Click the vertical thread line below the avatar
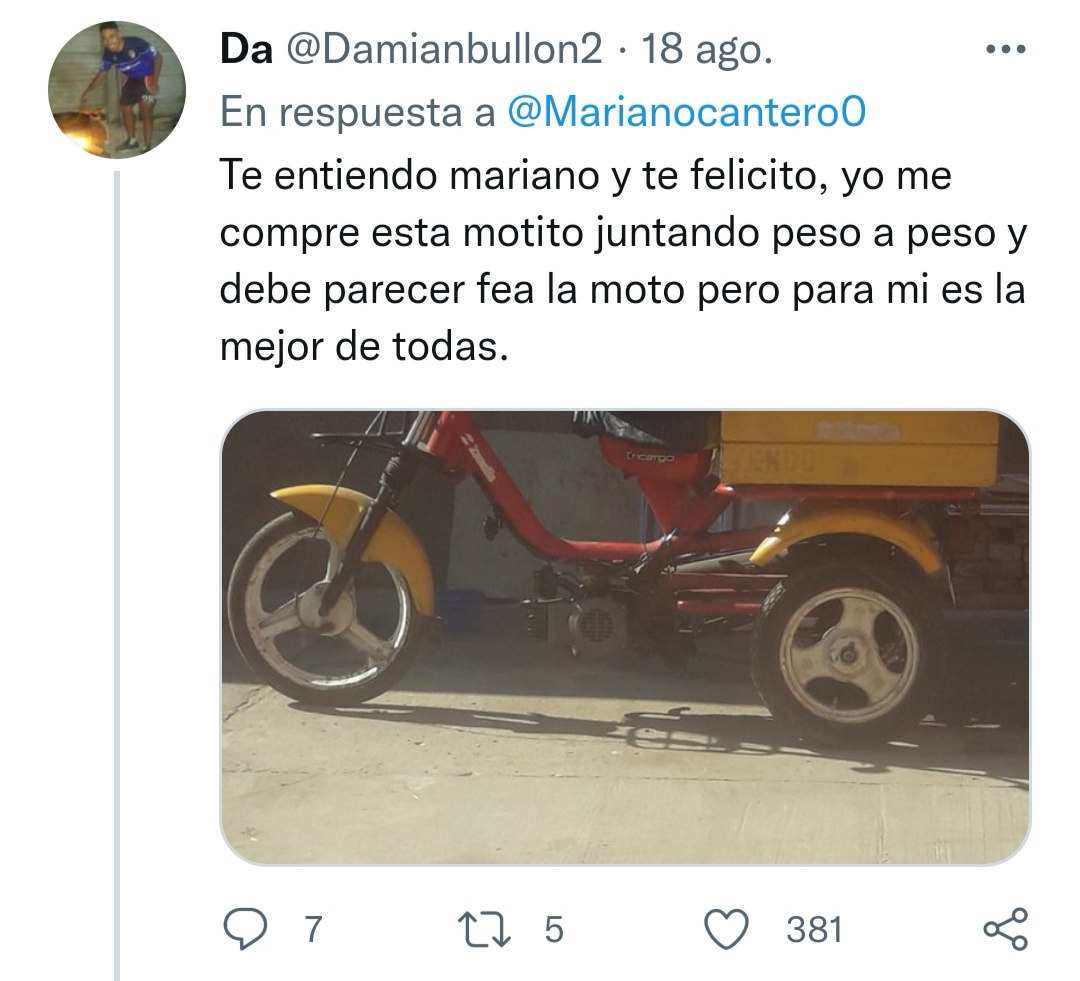This screenshot has height=981, width=1080. point(117,576)
